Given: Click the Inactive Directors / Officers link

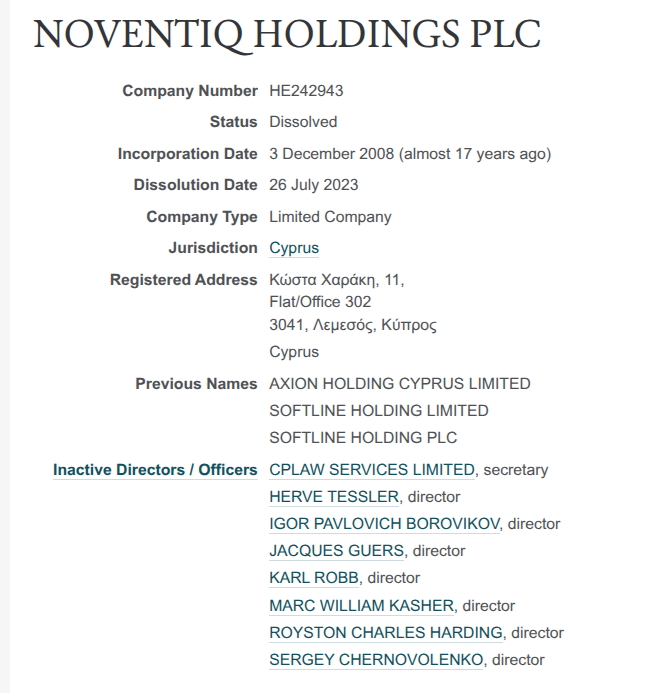Looking at the screenshot, I should [155, 470].
